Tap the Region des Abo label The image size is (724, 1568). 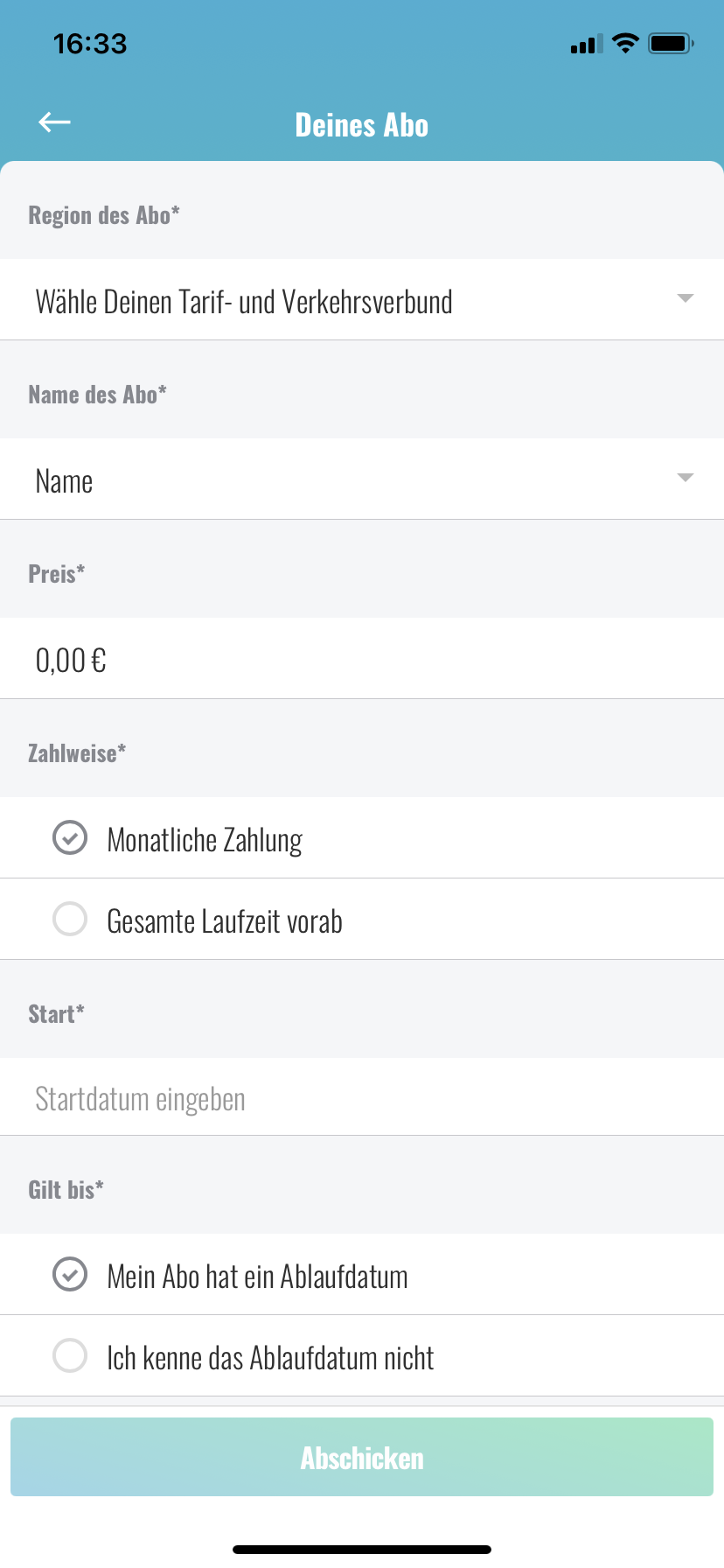pyautogui.click(x=104, y=215)
